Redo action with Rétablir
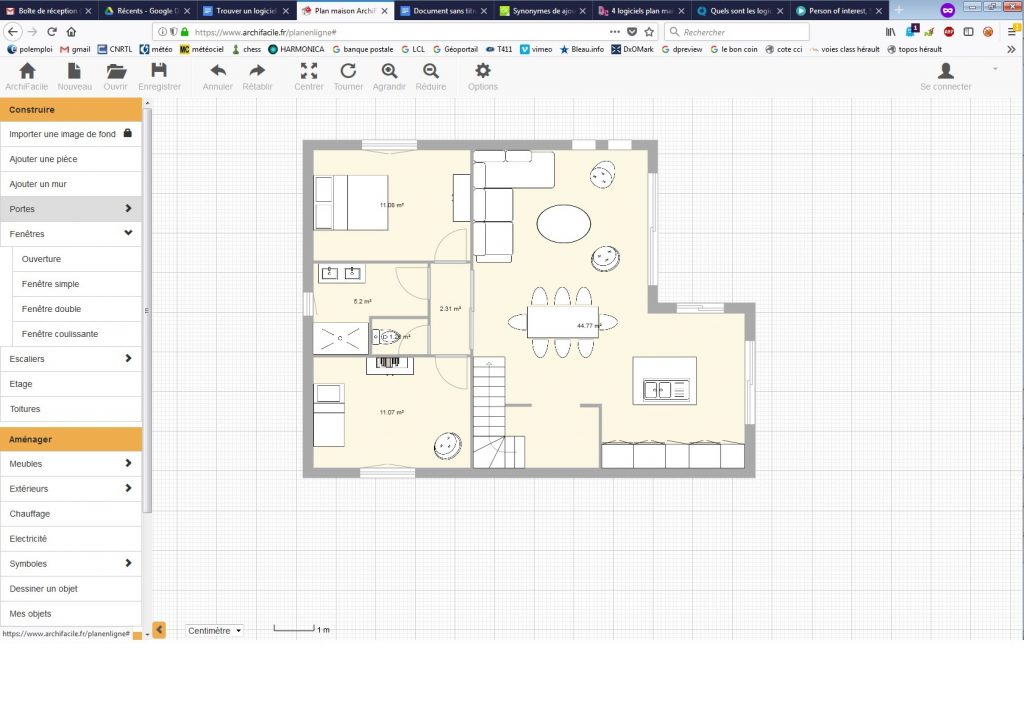Image resolution: width=1024 pixels, height=713 pixels. pos(257,71)
